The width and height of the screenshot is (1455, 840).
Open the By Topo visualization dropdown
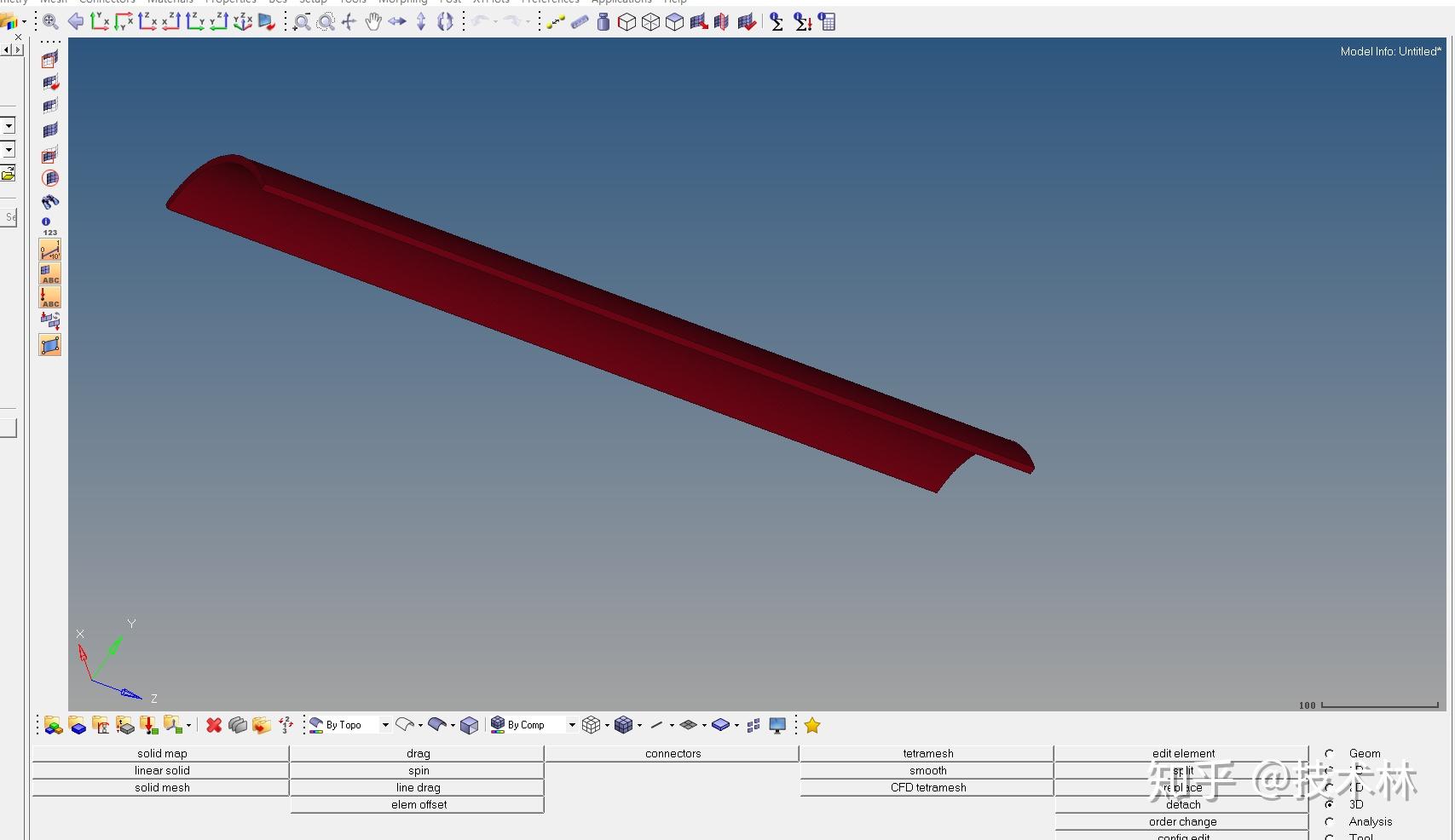pyautogui.click(x=385, y=725)
